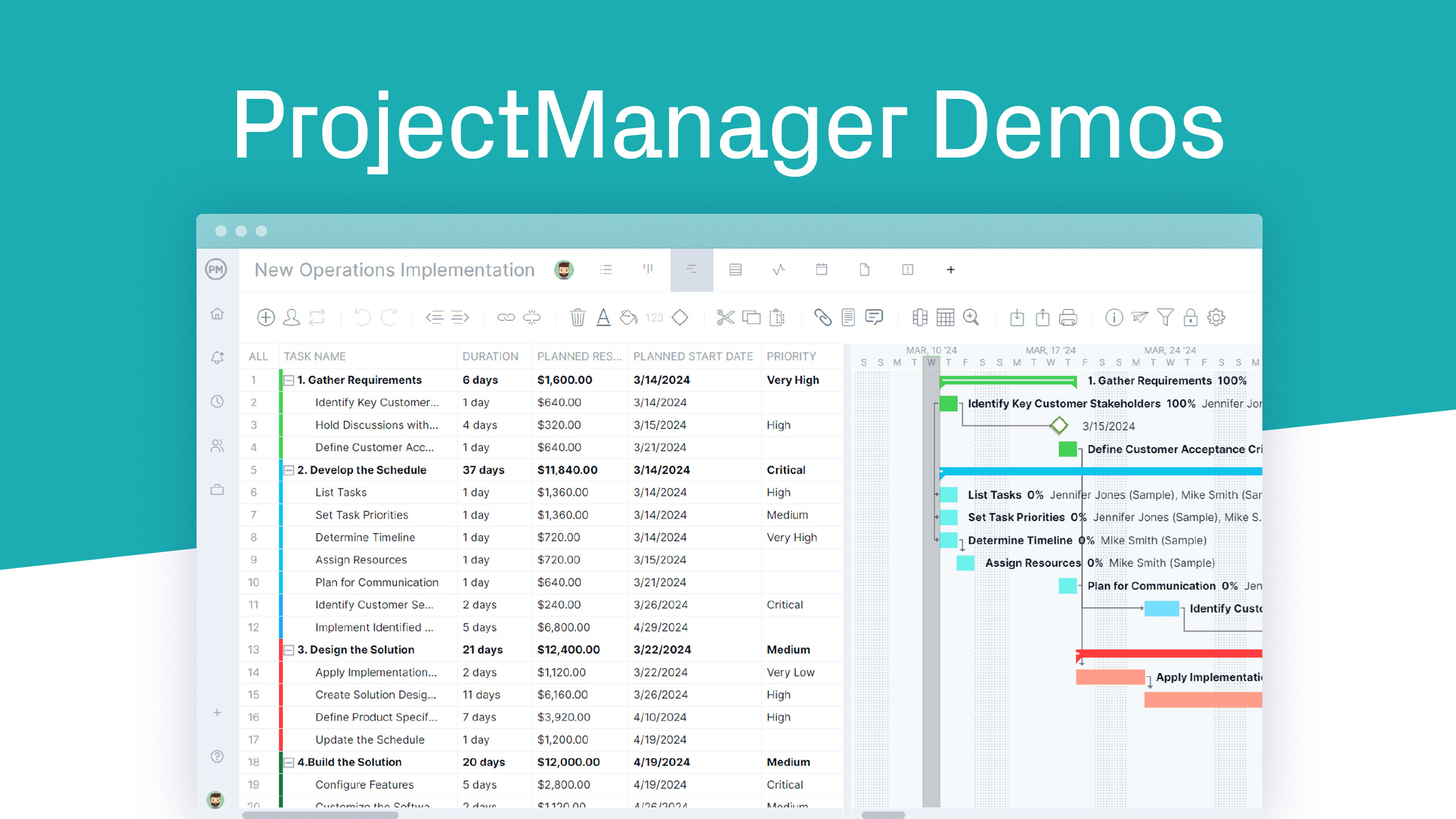Click the printer icon
This screenshot has width=1456, height=819.
tap(1068, 317)
